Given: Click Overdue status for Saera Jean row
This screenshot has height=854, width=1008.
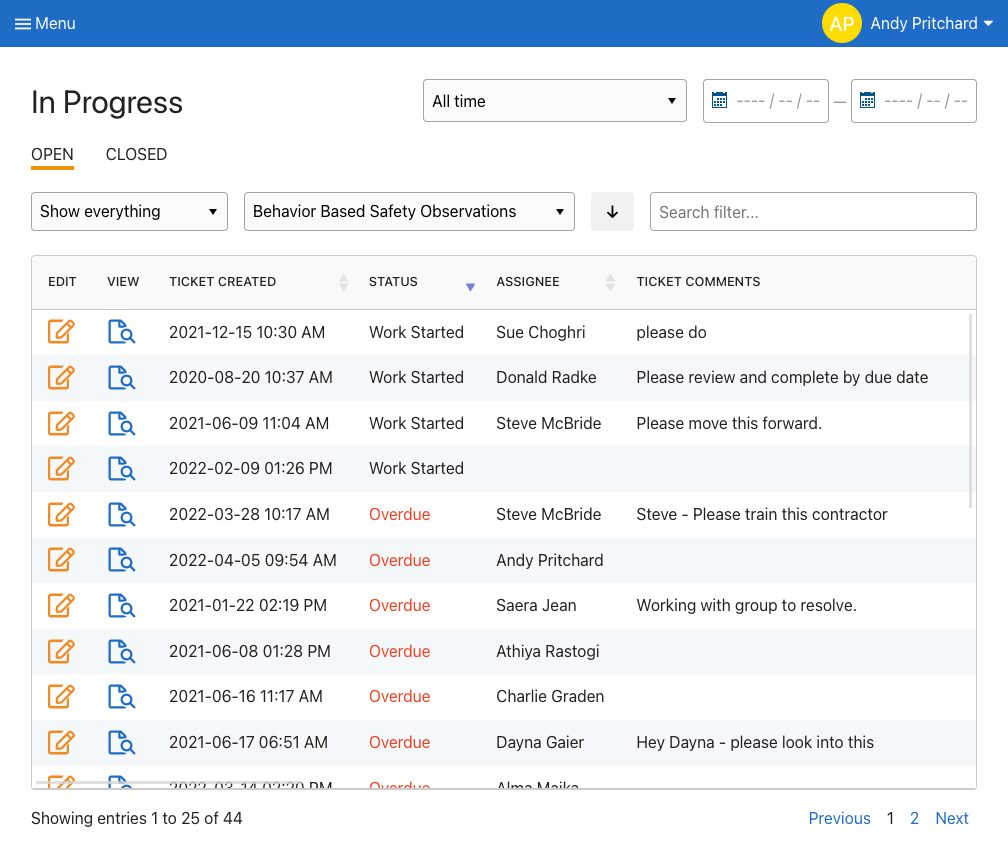Looking at the screenshot, I should pos(399,605).
